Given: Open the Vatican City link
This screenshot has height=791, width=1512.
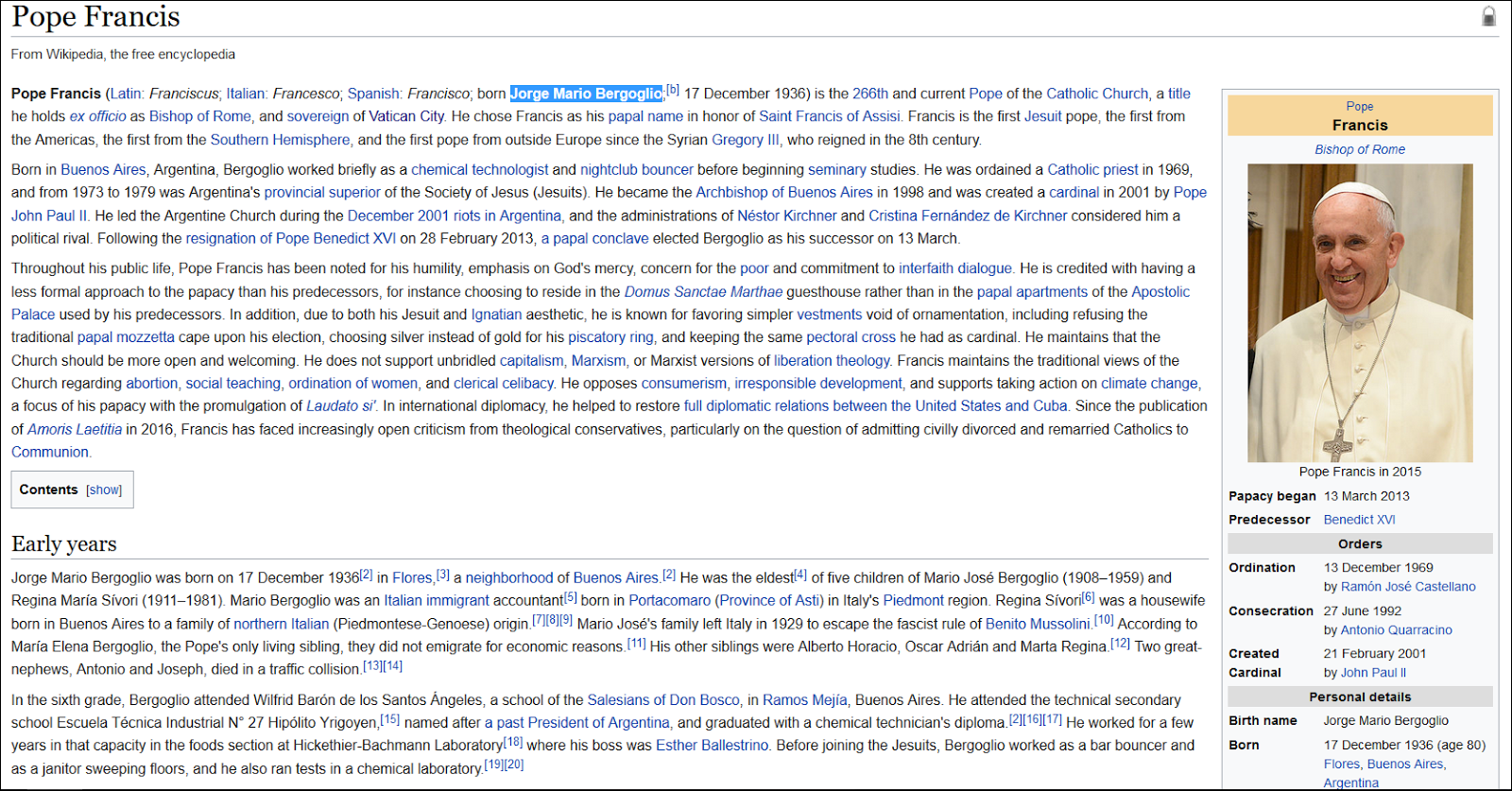Looking at the screenshot, I should 405,116.
